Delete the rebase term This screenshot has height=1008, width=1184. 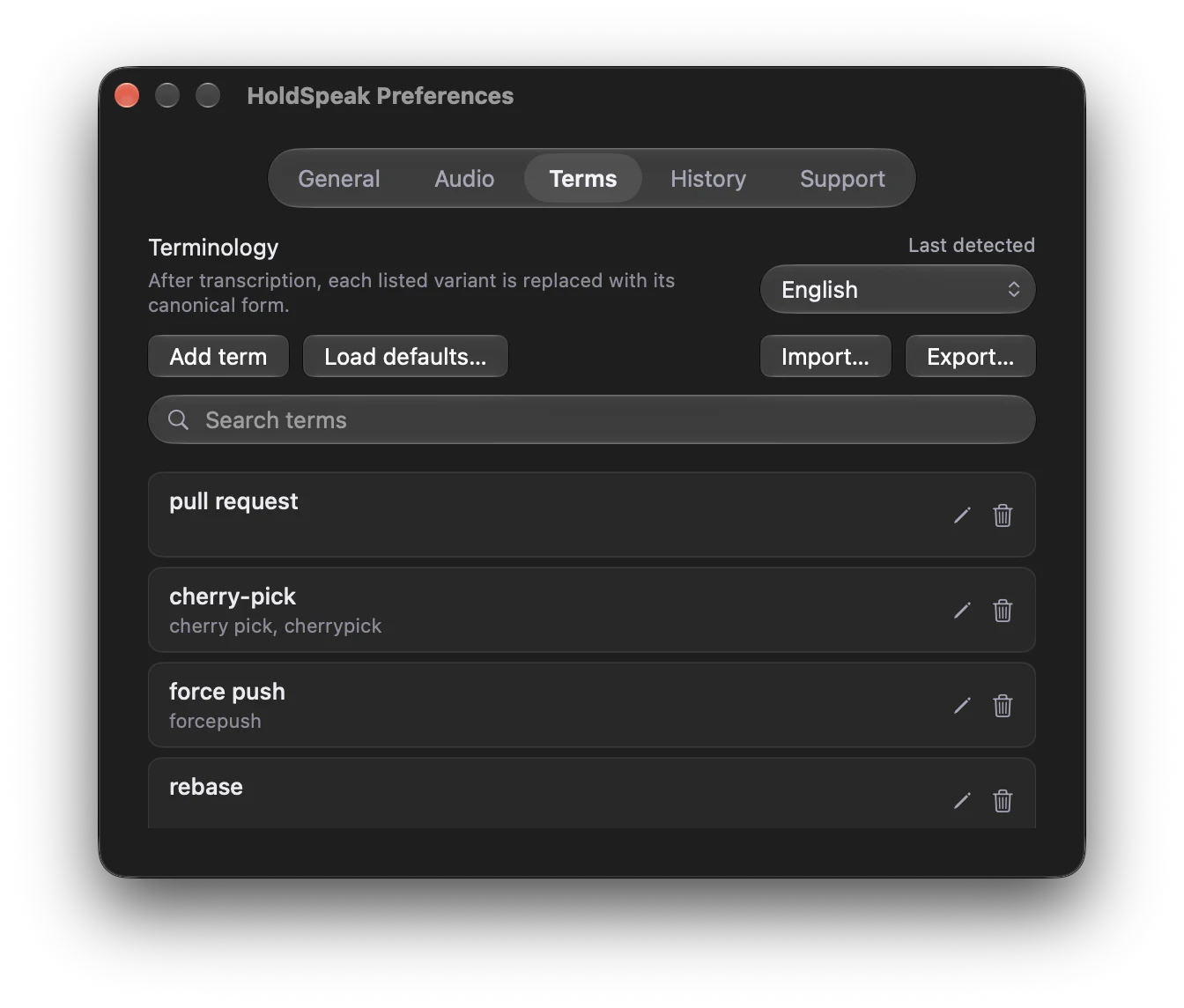tap(1003, 801)
